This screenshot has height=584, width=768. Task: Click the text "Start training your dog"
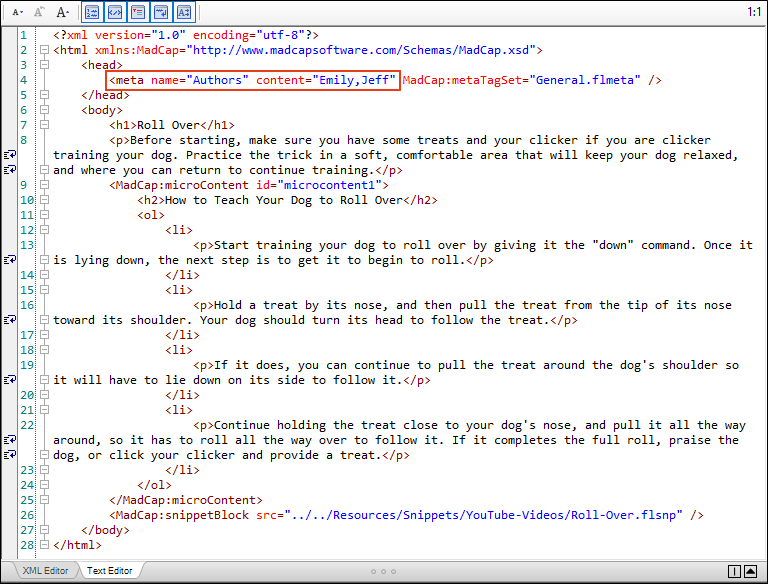click(294, 245)
